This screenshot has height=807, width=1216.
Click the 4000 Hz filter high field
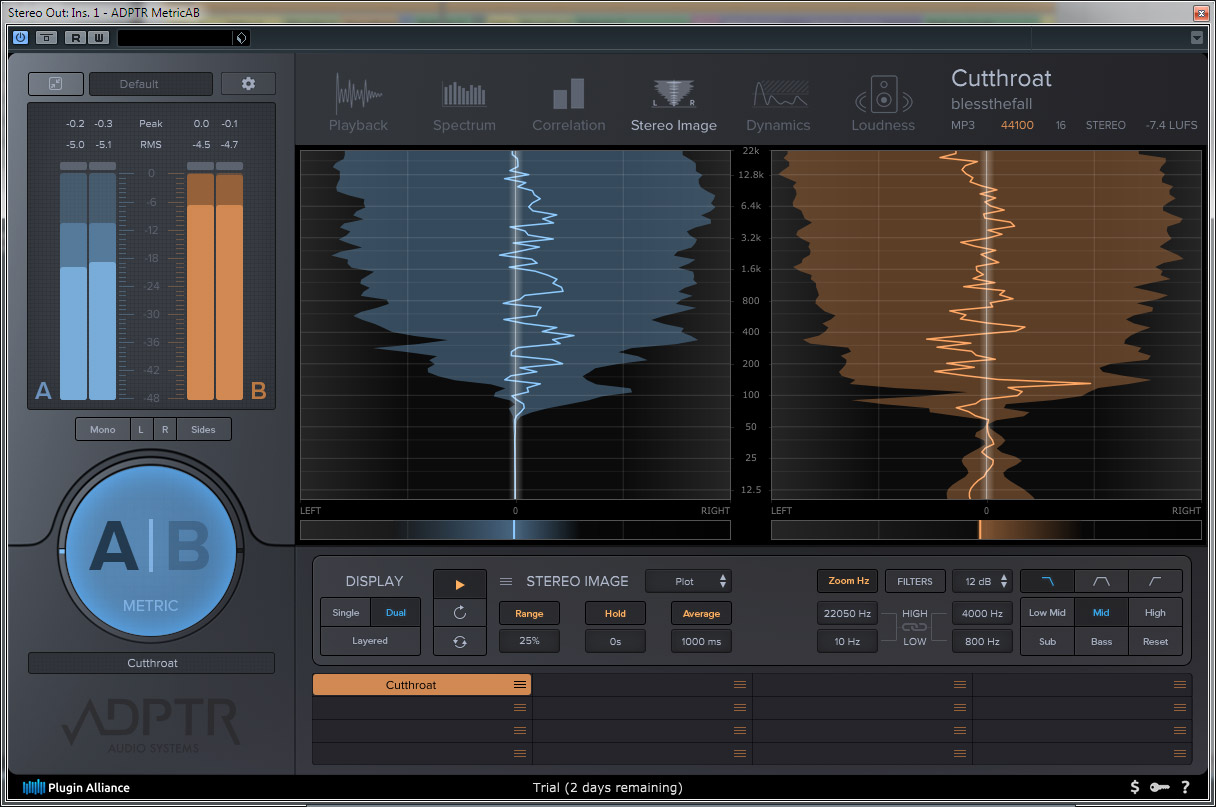pyautogui.click(x=982, y=613)
